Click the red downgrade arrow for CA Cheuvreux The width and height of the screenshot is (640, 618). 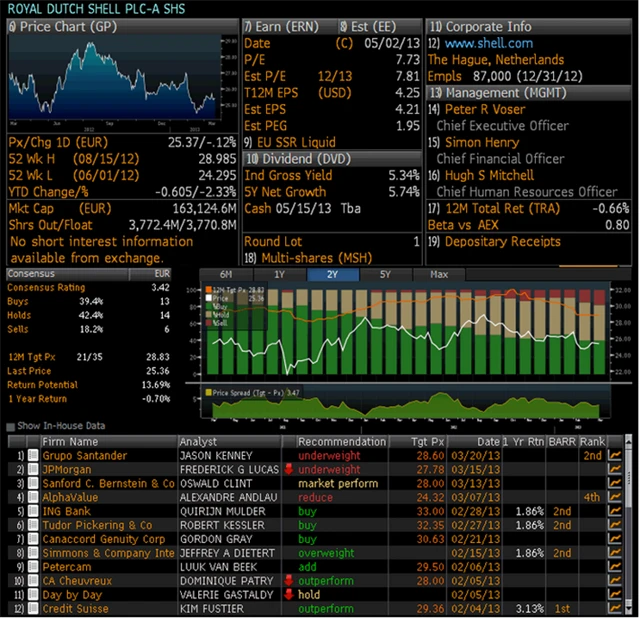pyautogui.click(x=289, y=581)
